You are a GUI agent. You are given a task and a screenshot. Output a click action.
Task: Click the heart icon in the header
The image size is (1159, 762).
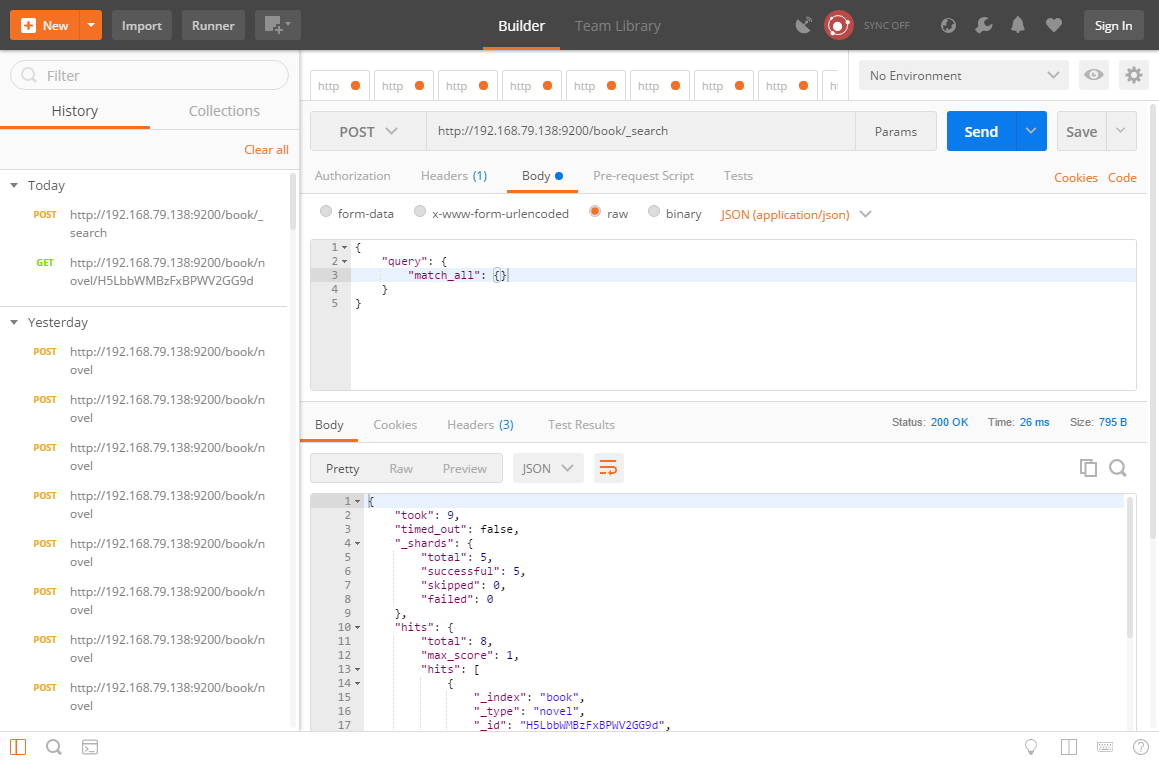(1053, 26)
